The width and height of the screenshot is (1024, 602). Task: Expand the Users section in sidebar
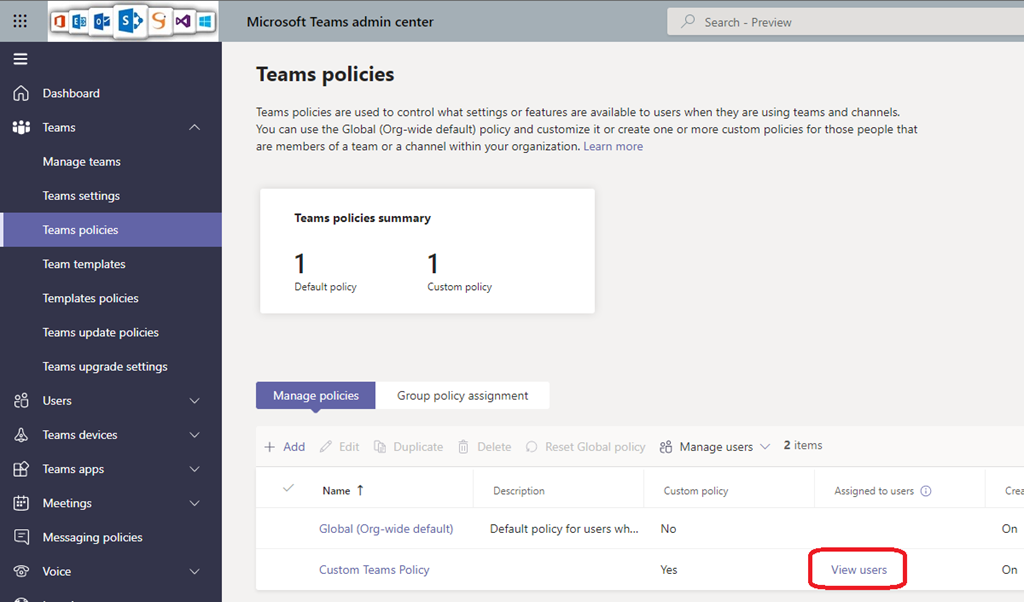(x=194, y=401)
